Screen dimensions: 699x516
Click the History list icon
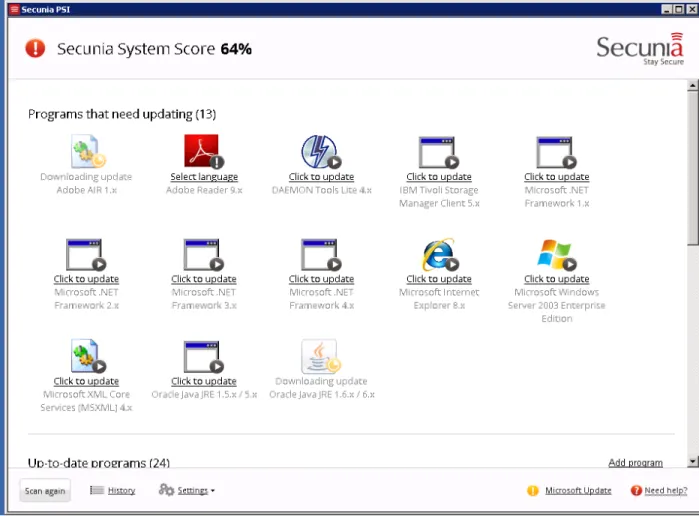point(97,490)
